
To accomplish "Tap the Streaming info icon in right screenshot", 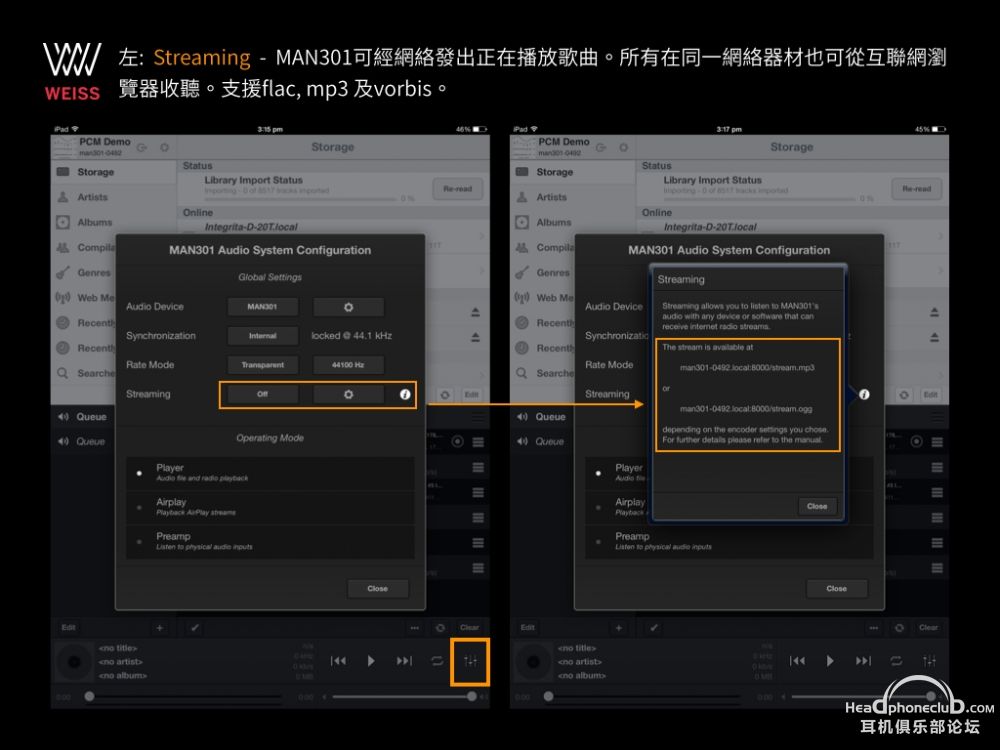I will [864, 394].
